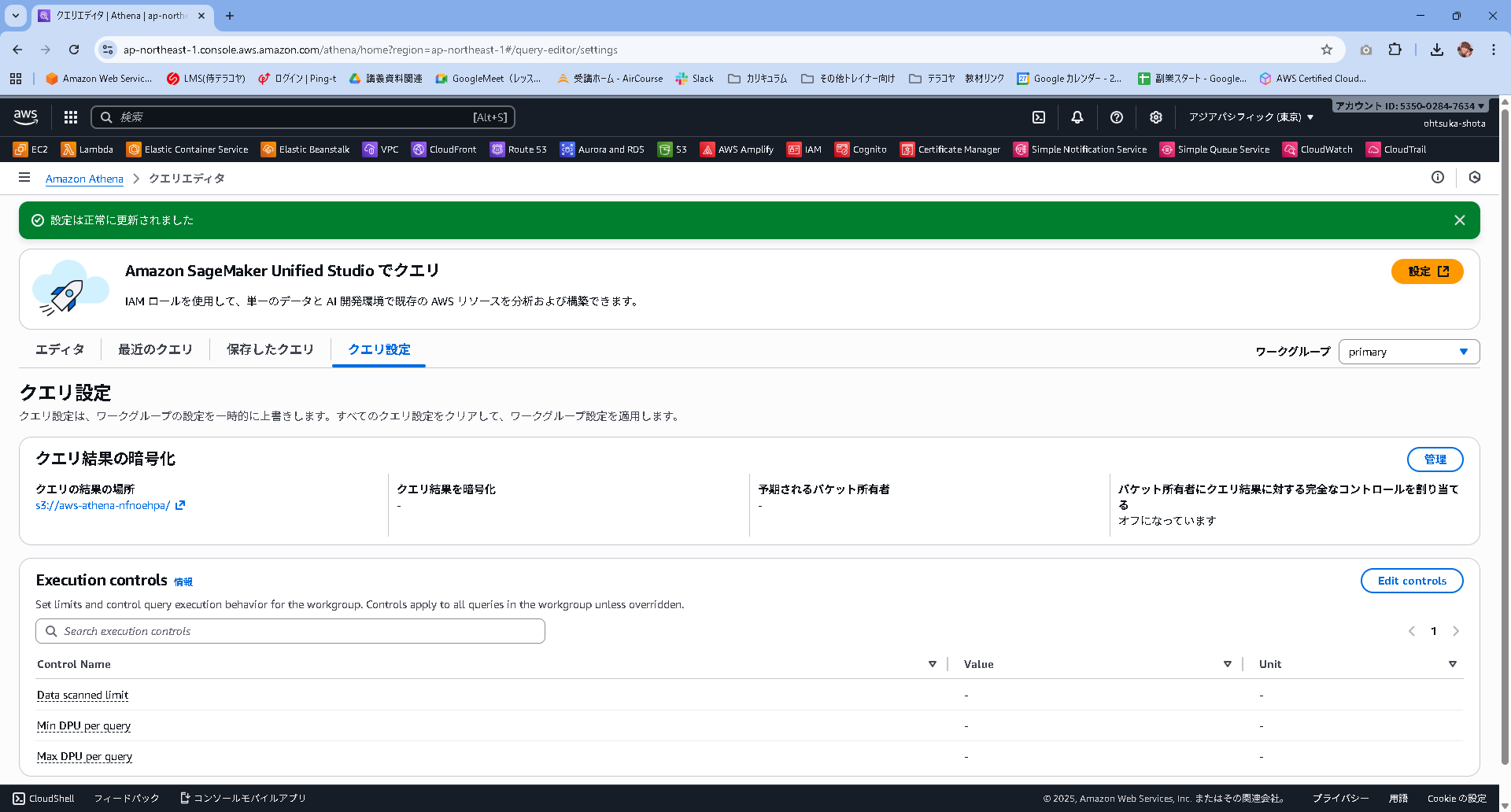Open Simple Queue Service shortcut
The width and height of the screenshot is (1511, 812).
tap(1215, 149)
